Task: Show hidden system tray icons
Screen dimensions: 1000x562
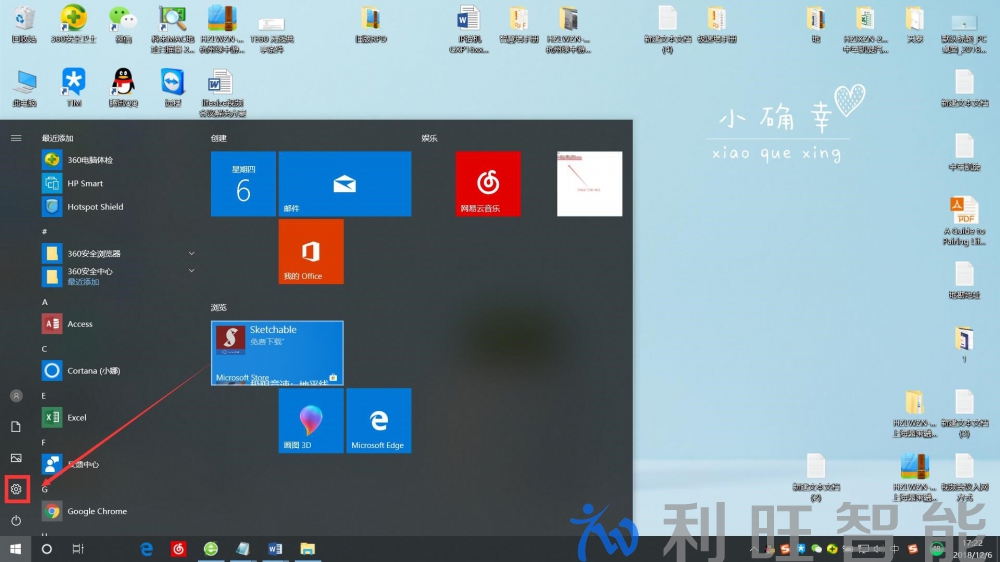Action: tap(754, 549)
